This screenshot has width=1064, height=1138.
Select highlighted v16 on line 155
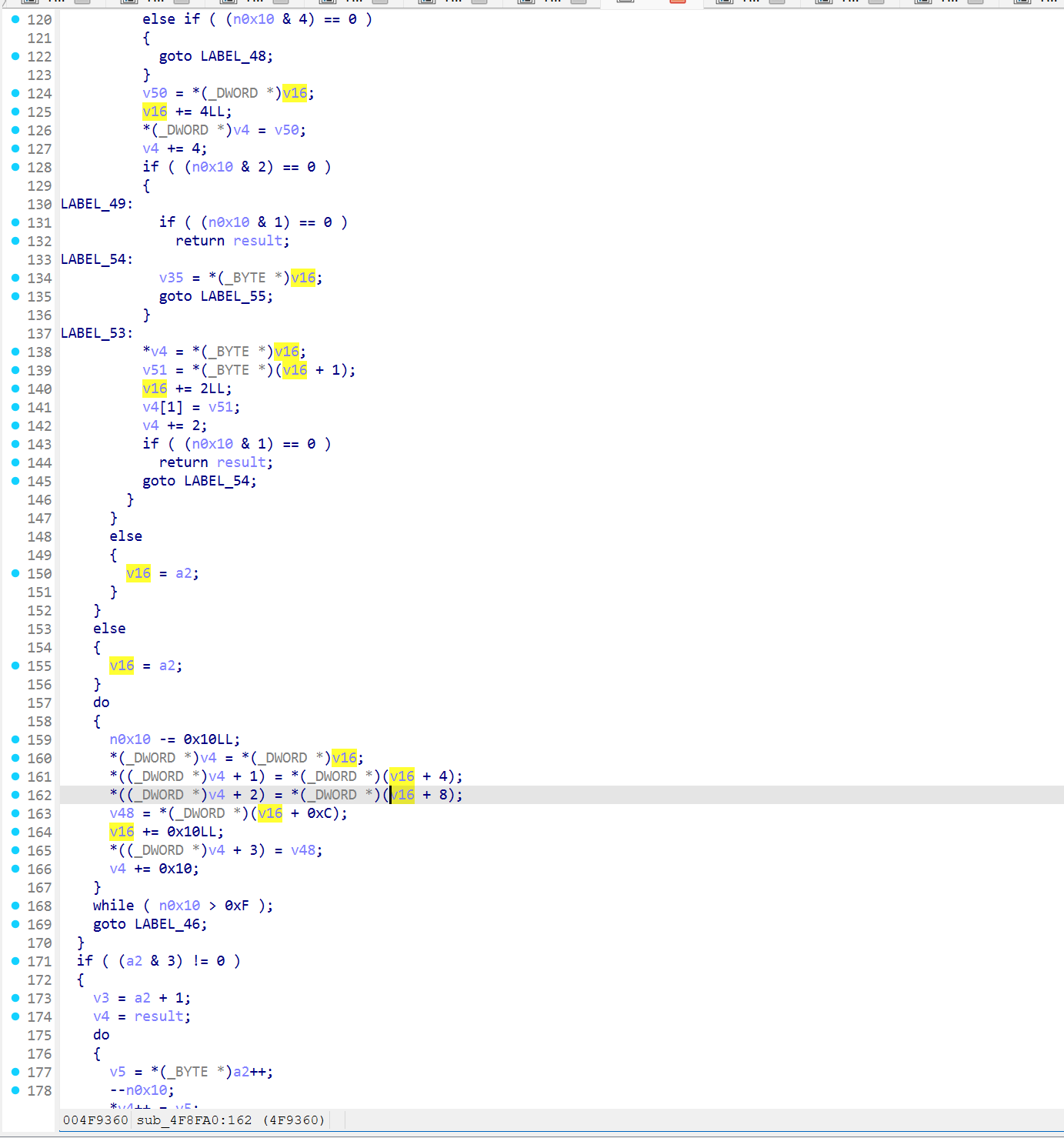tap(122, 666)
